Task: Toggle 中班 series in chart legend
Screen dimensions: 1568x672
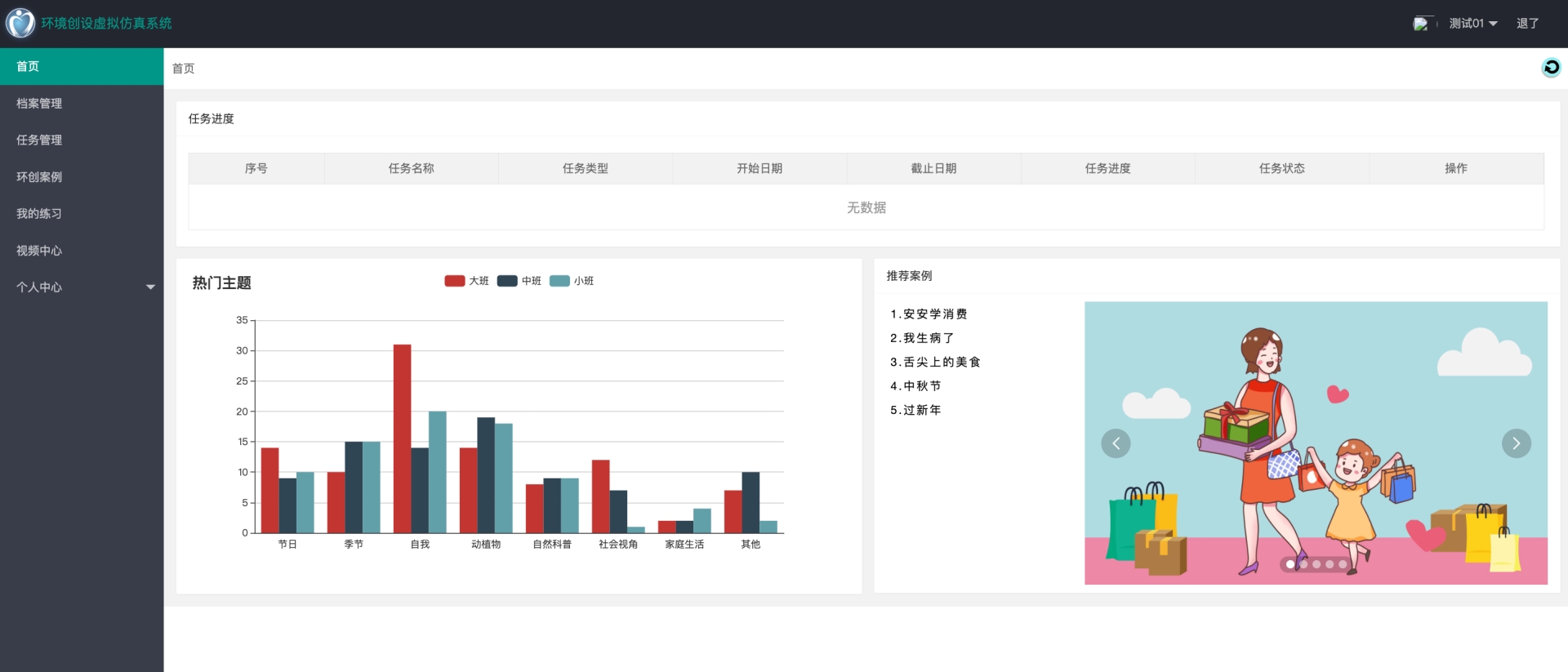Action: (x=519, y=281)
